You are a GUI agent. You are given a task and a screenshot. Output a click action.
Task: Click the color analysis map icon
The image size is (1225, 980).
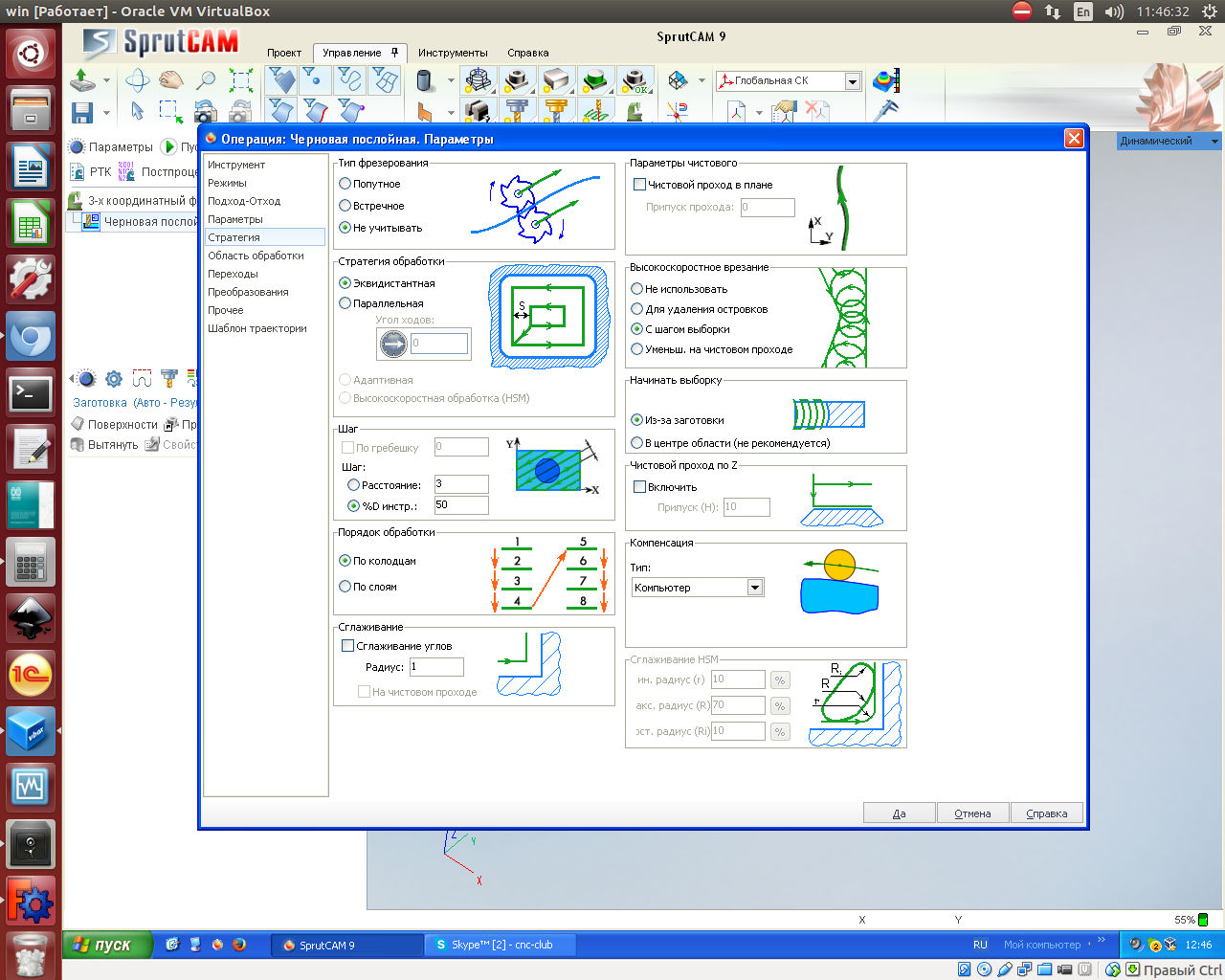coord(886,80)
